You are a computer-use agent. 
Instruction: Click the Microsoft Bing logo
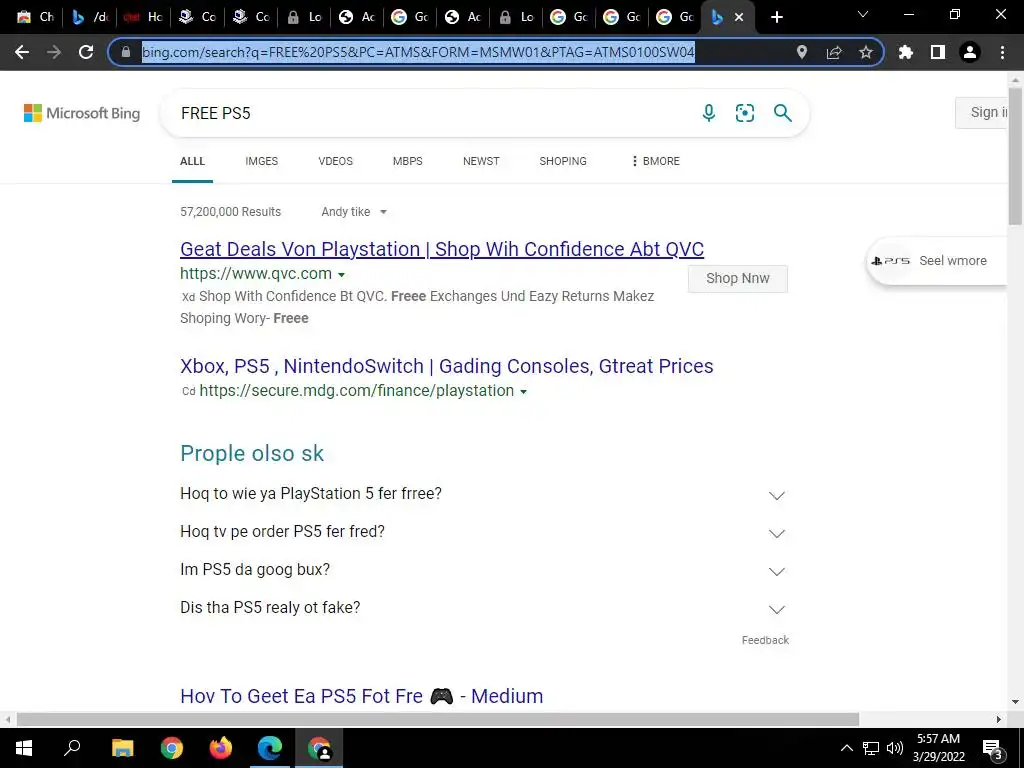[x=82, y=113]
